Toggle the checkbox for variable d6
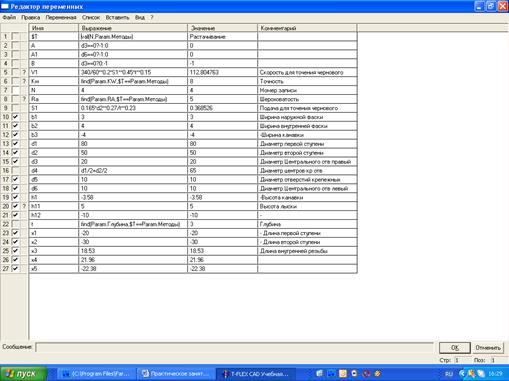509x381 pixels. [15, 188]
